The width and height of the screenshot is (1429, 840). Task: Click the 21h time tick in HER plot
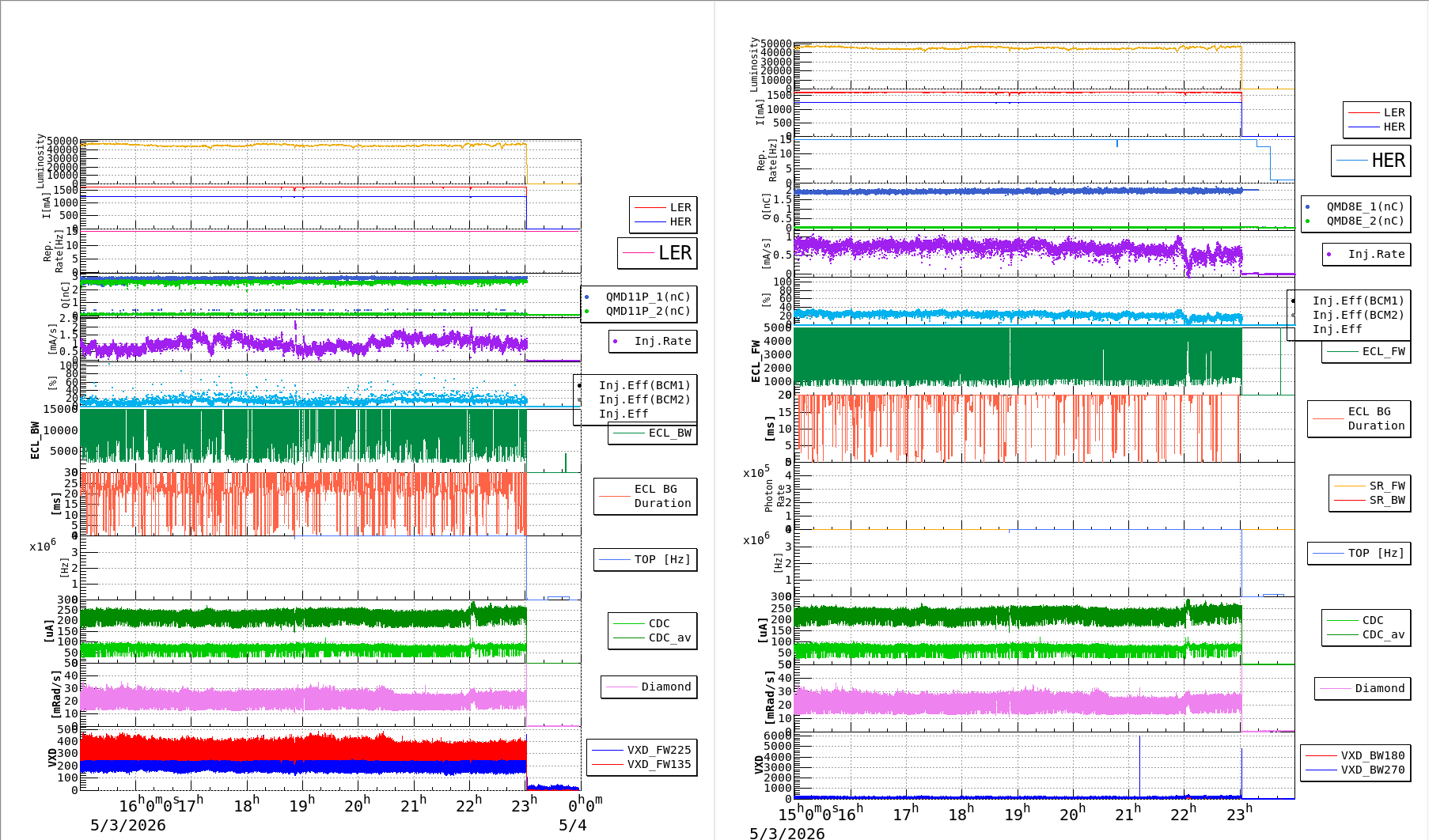point(1127,813)
